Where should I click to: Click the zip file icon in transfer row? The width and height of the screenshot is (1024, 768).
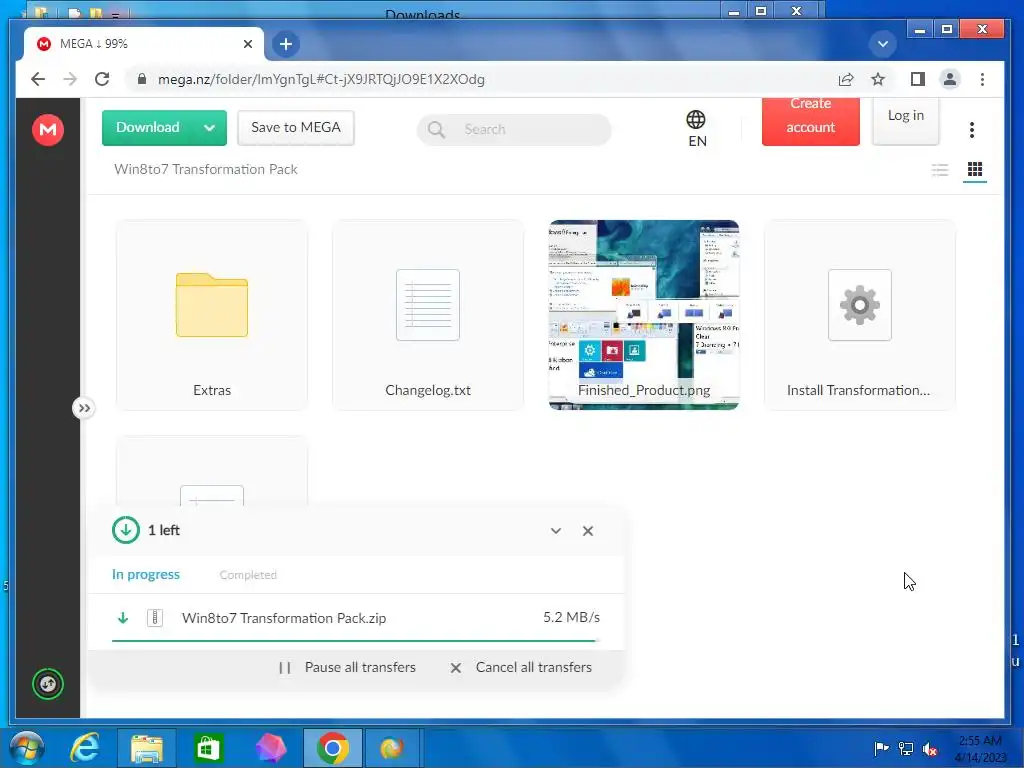(155, 618)
